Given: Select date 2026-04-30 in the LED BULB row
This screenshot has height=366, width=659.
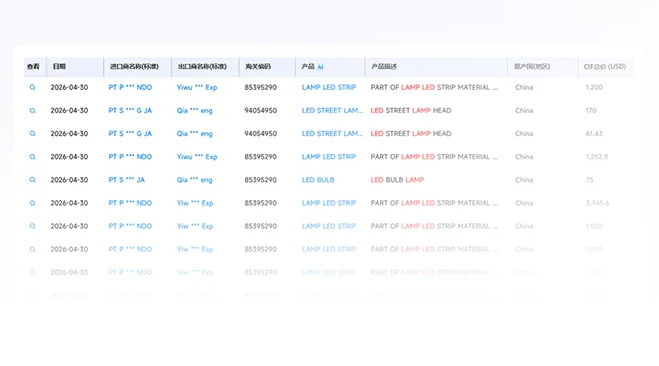Looking at the screenshot, I should point(69,180).
